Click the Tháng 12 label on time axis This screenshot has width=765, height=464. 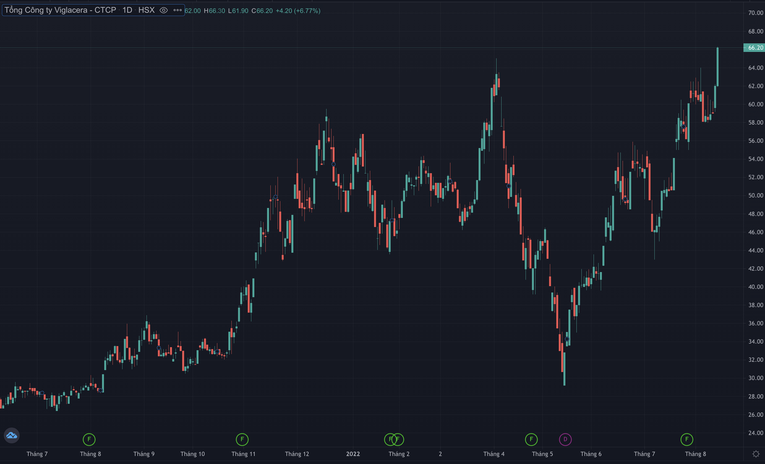[x=296, y=454]
